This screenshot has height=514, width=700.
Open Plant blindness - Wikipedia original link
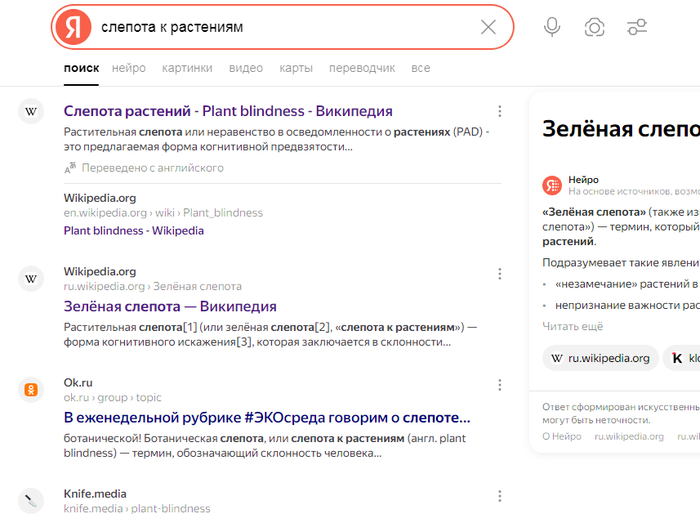point(133,230)
